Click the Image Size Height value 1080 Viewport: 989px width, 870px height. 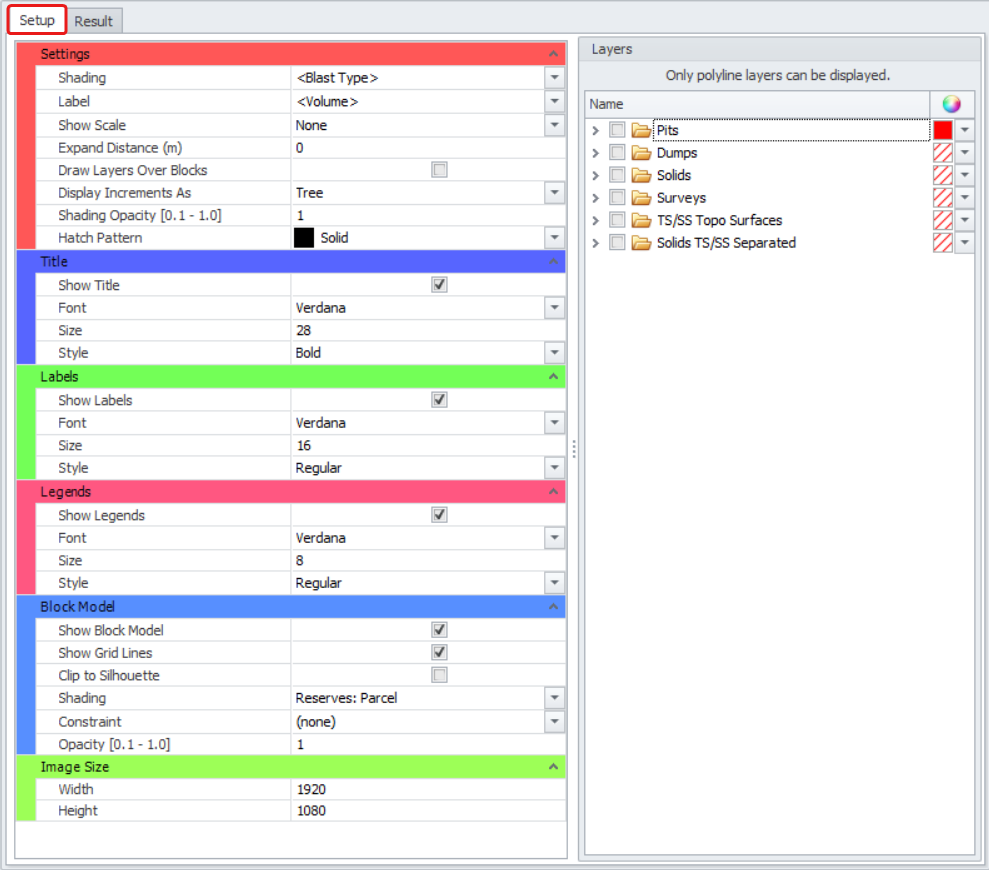click(311, 811)
